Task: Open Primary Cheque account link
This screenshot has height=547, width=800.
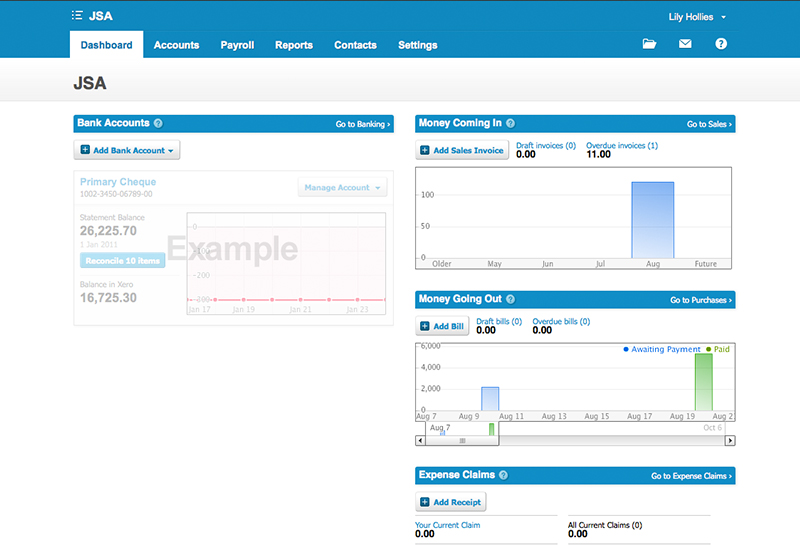Action: coord(118,182)
